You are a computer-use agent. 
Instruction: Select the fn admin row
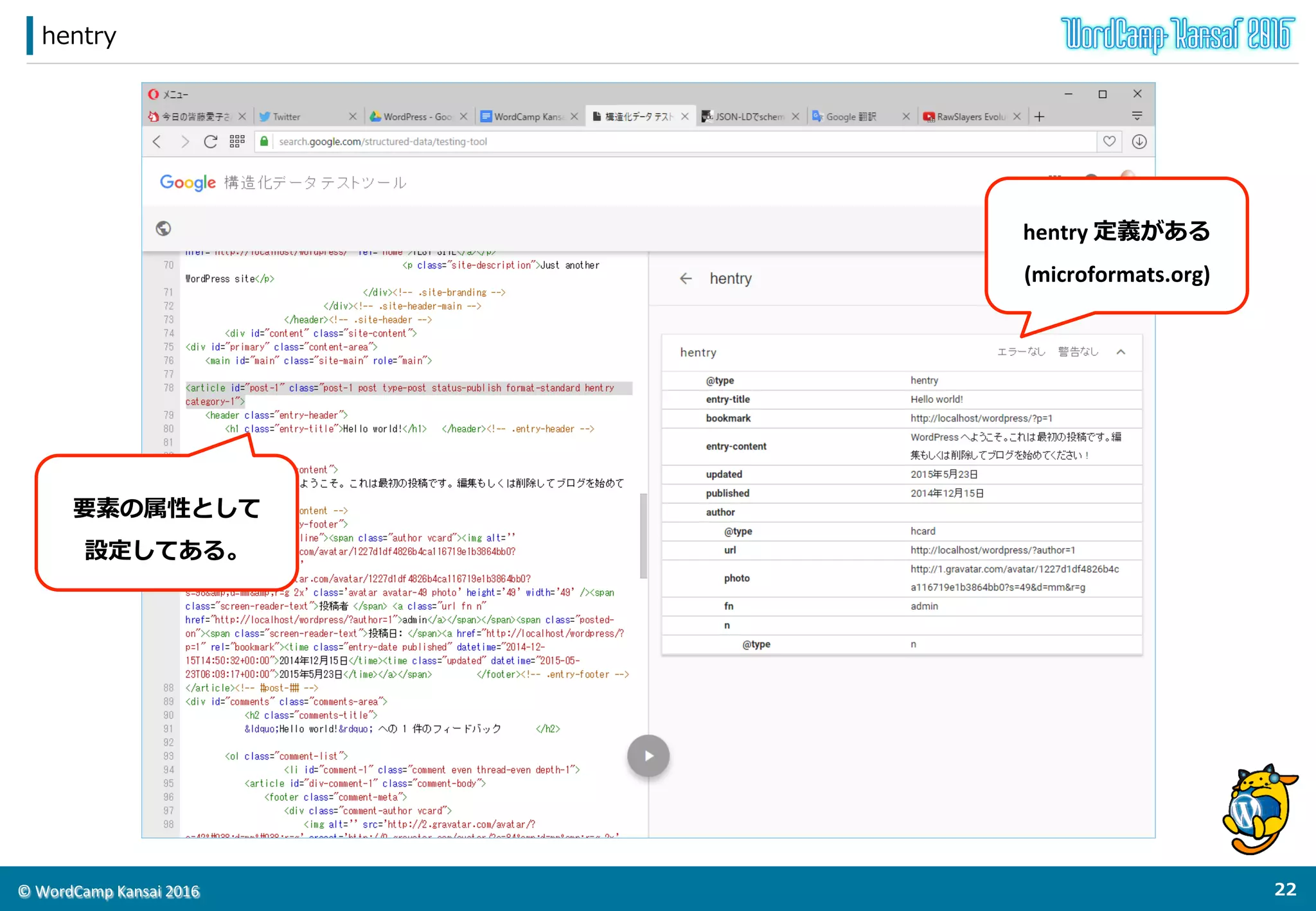902,606
